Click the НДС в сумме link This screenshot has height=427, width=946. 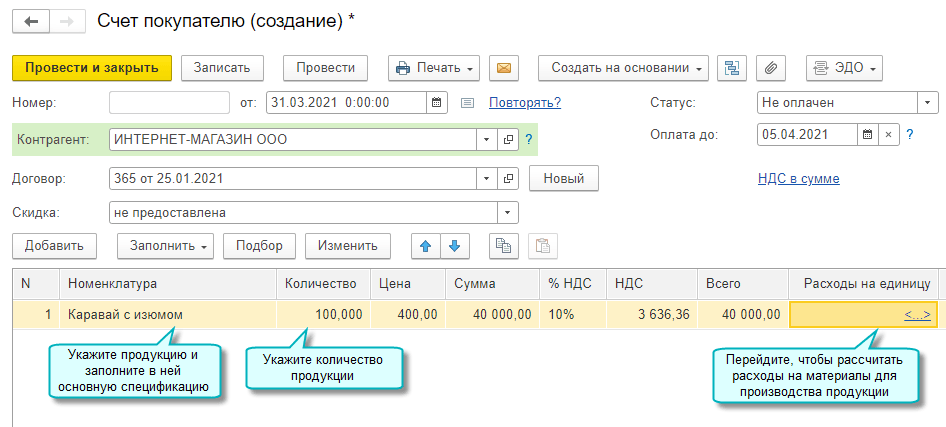click(x=799, y=179)
